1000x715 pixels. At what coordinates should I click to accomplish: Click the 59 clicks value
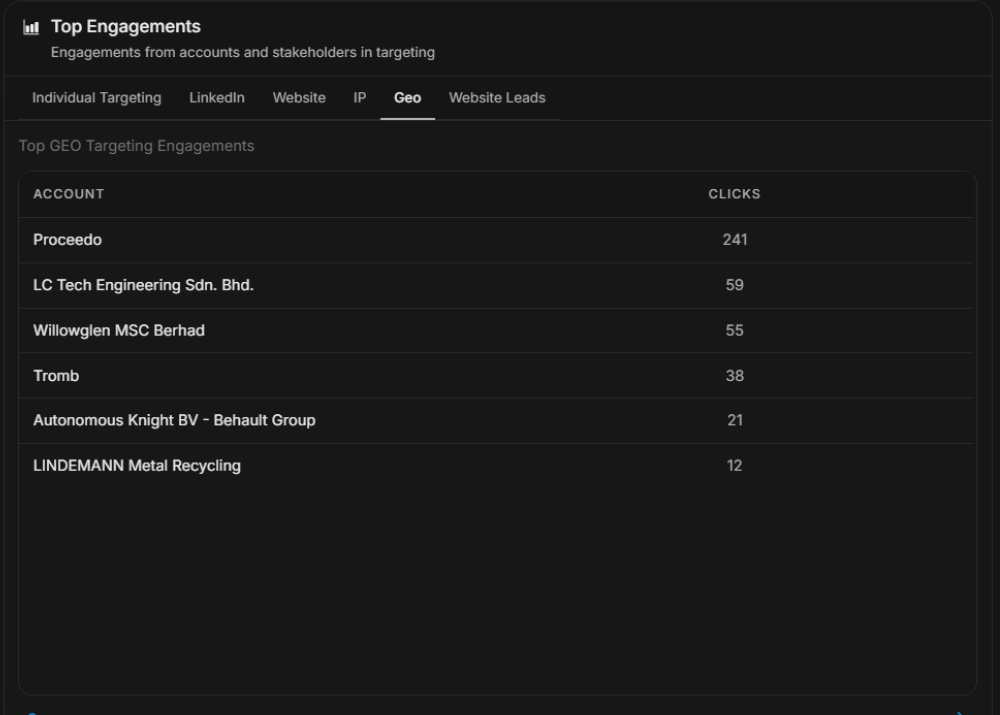coord(735,285)
